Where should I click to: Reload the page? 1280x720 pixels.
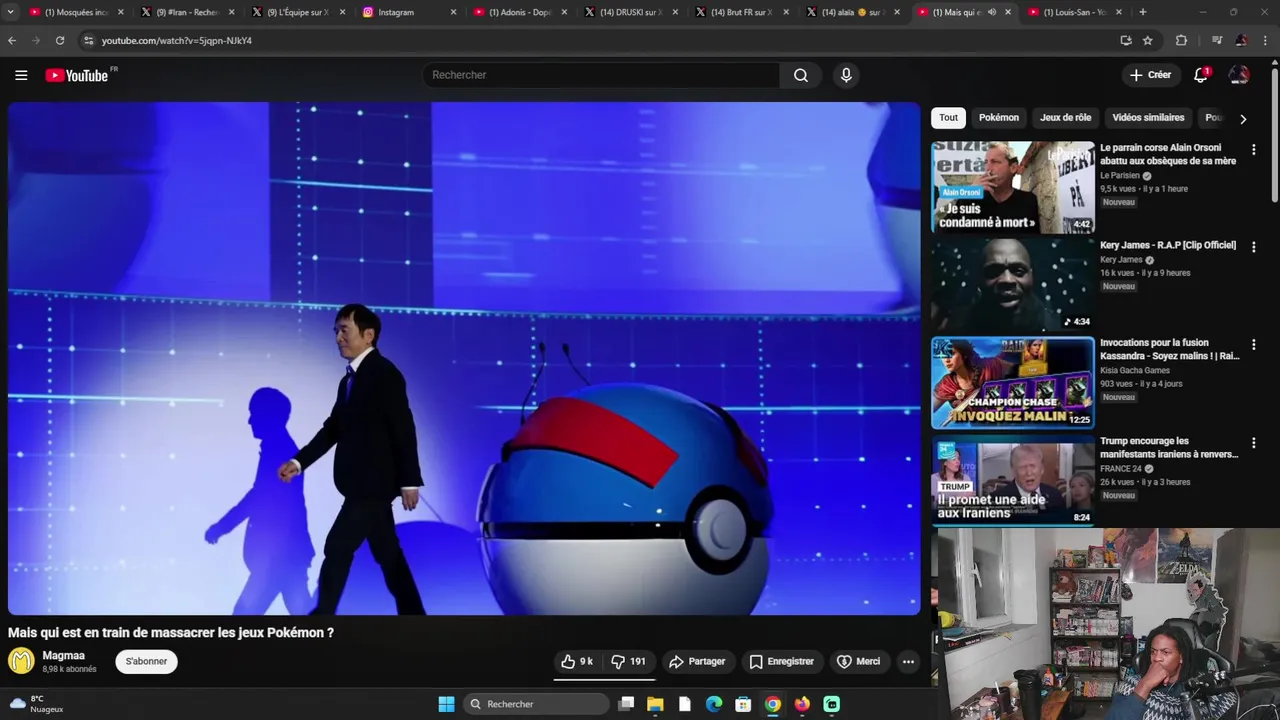click(60, 40)
